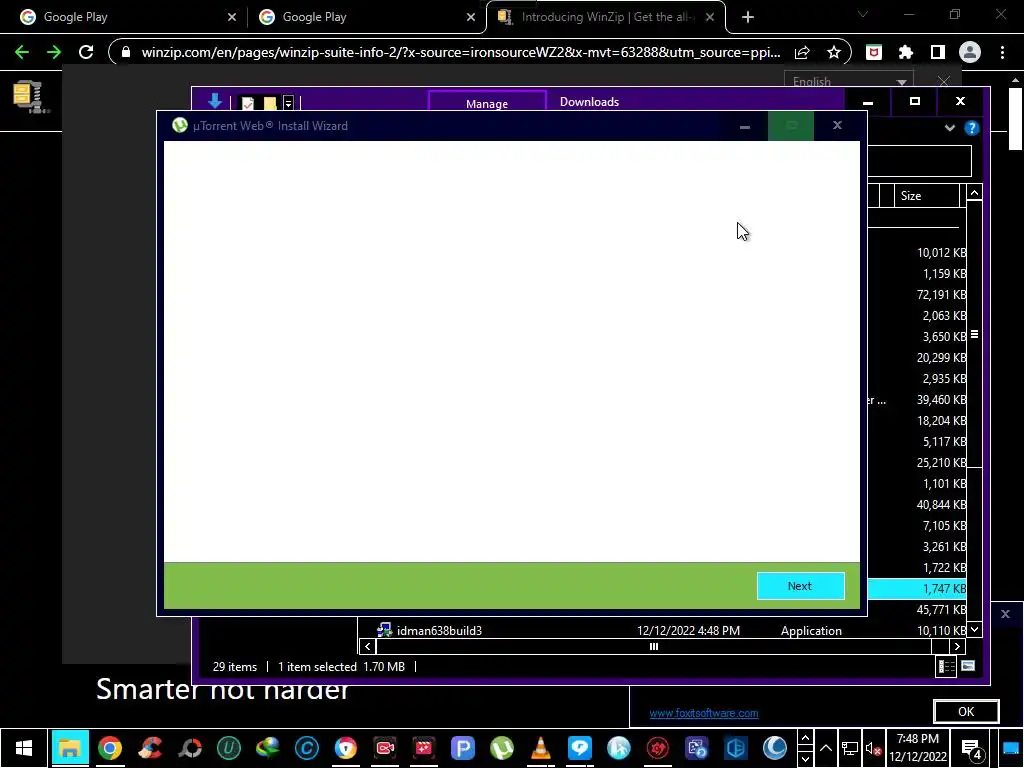Click the 12/12/2022 4:48 PM date cell

pos(688,631)
